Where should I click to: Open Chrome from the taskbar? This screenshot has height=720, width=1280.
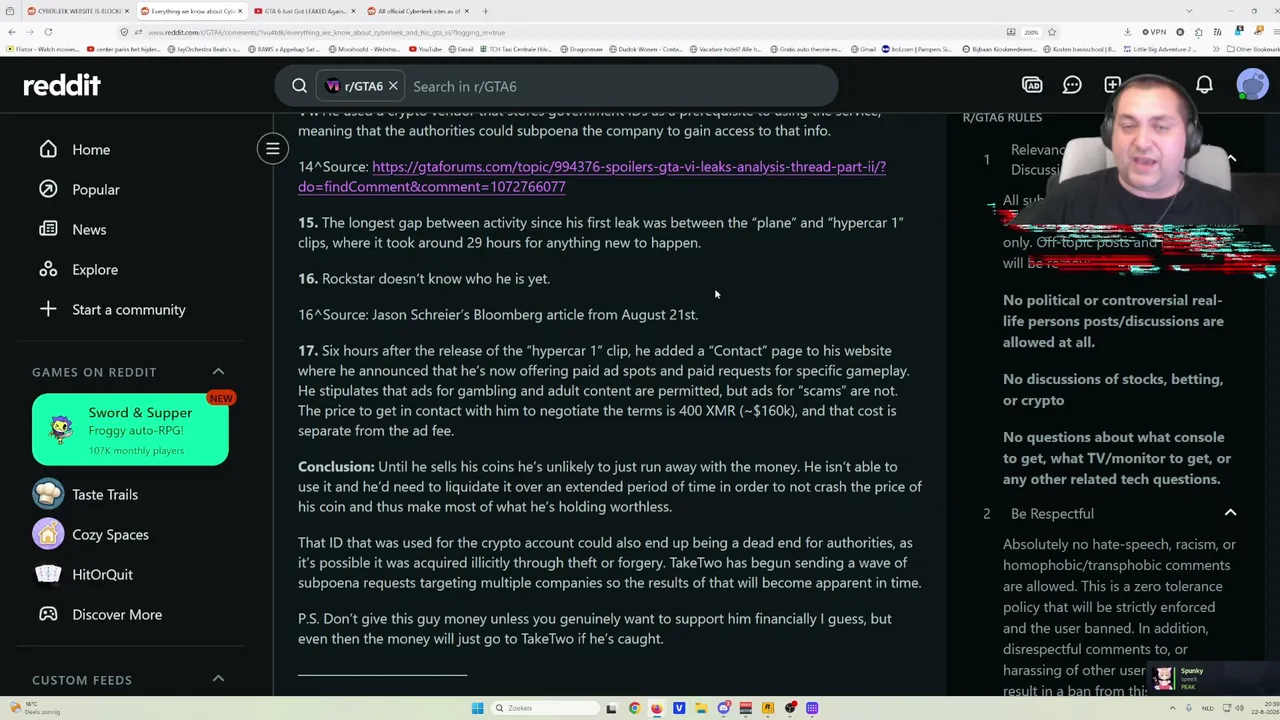tap(634, 708)
